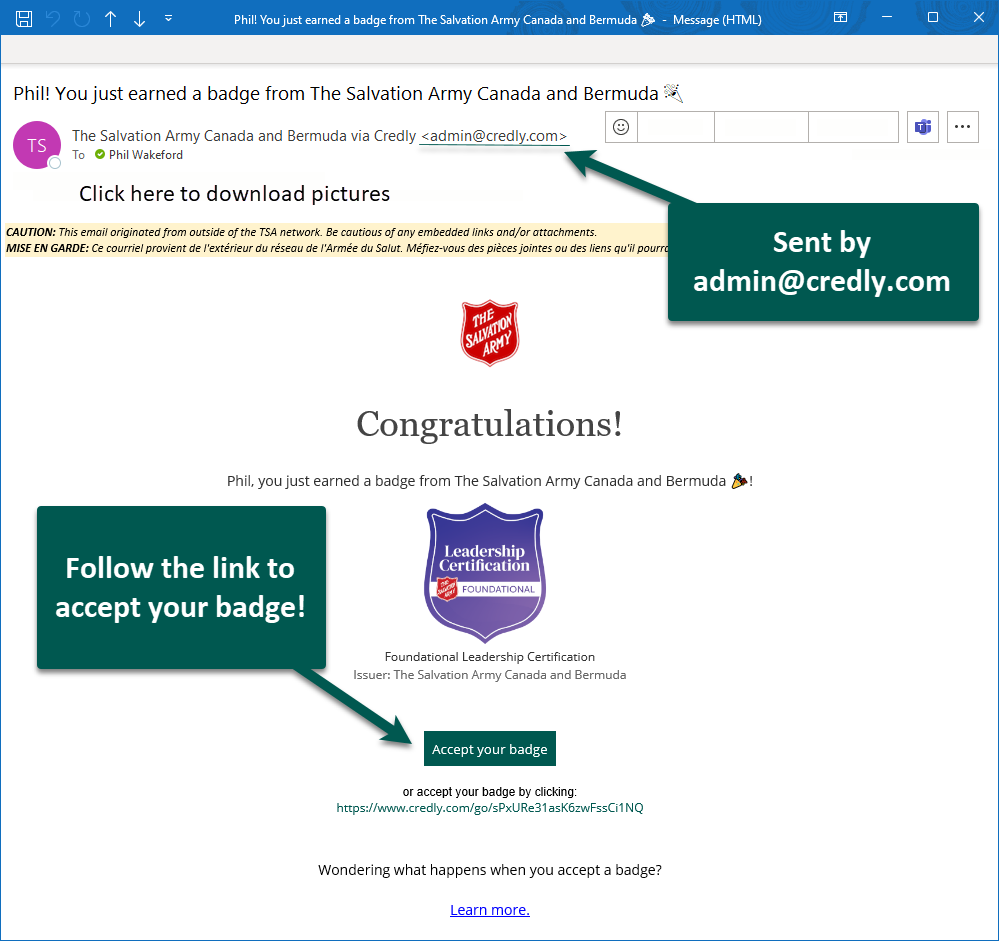Click the Accept your badge button

tap(489, 749)
